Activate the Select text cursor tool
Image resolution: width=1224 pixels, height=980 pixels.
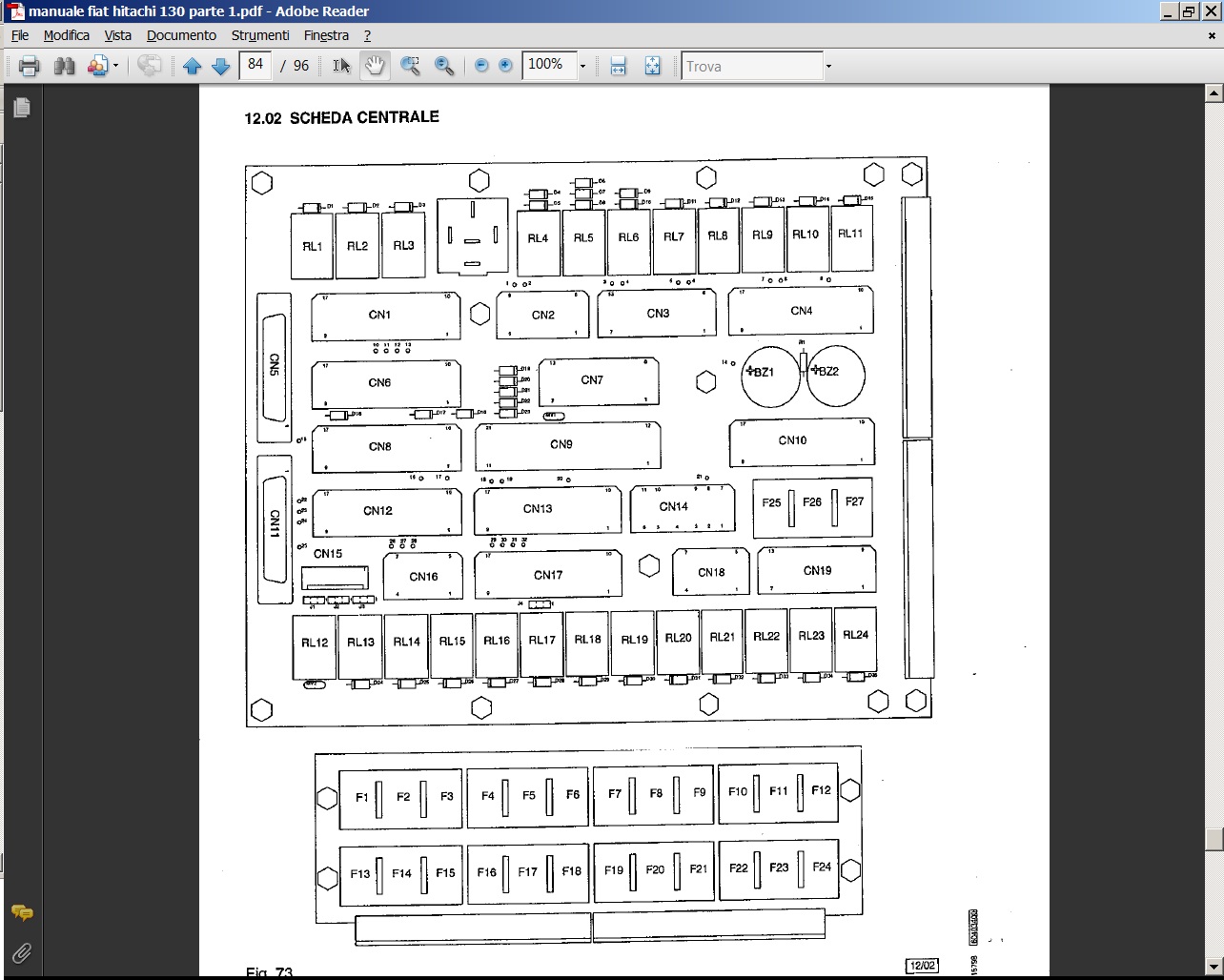pos(341,66)
